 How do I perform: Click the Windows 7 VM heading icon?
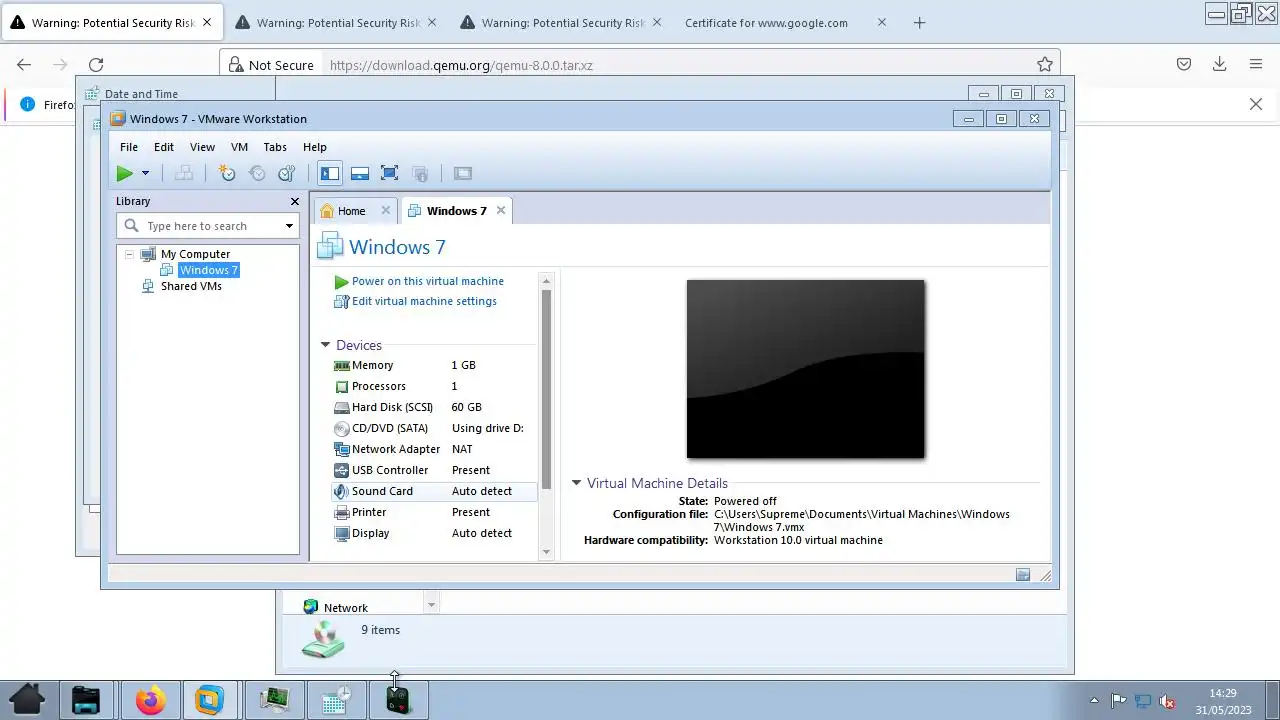point(330,247)
